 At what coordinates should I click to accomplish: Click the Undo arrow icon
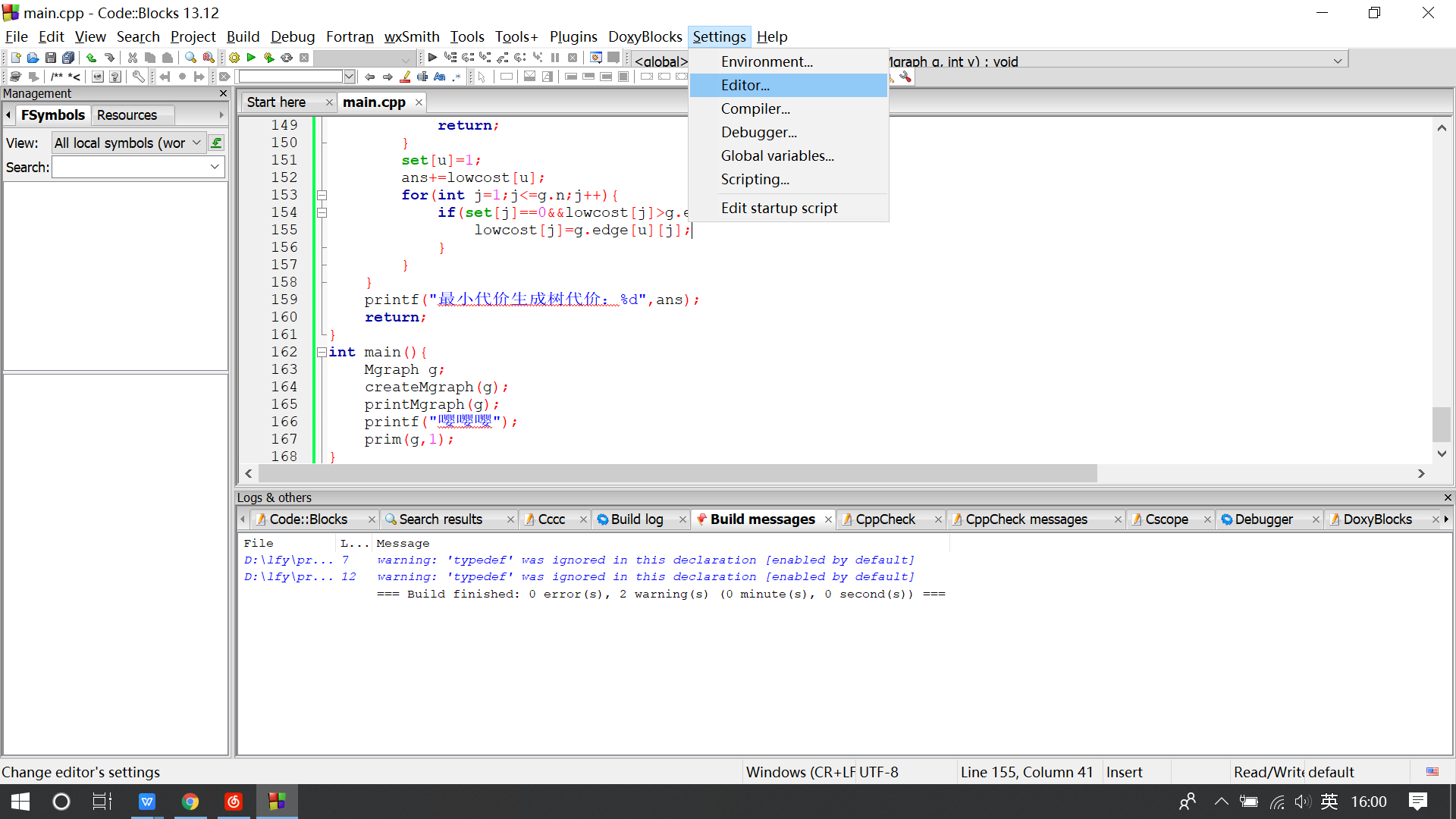tap(91, 58)
